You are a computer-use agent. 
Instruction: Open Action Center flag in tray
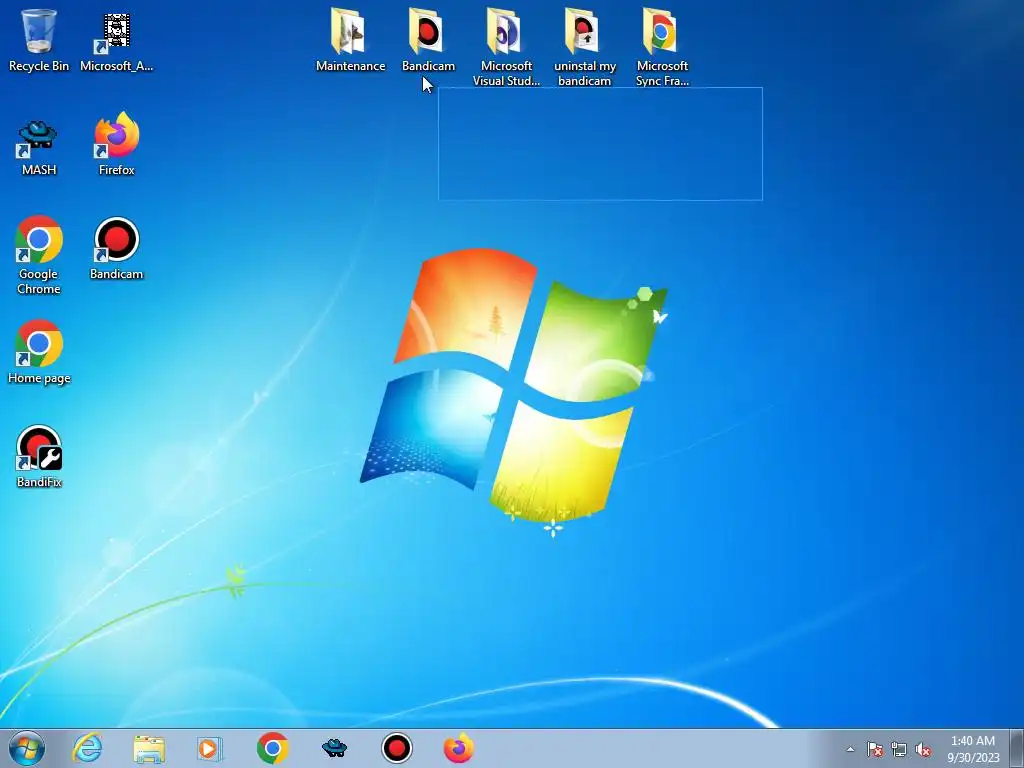point(874,749)
